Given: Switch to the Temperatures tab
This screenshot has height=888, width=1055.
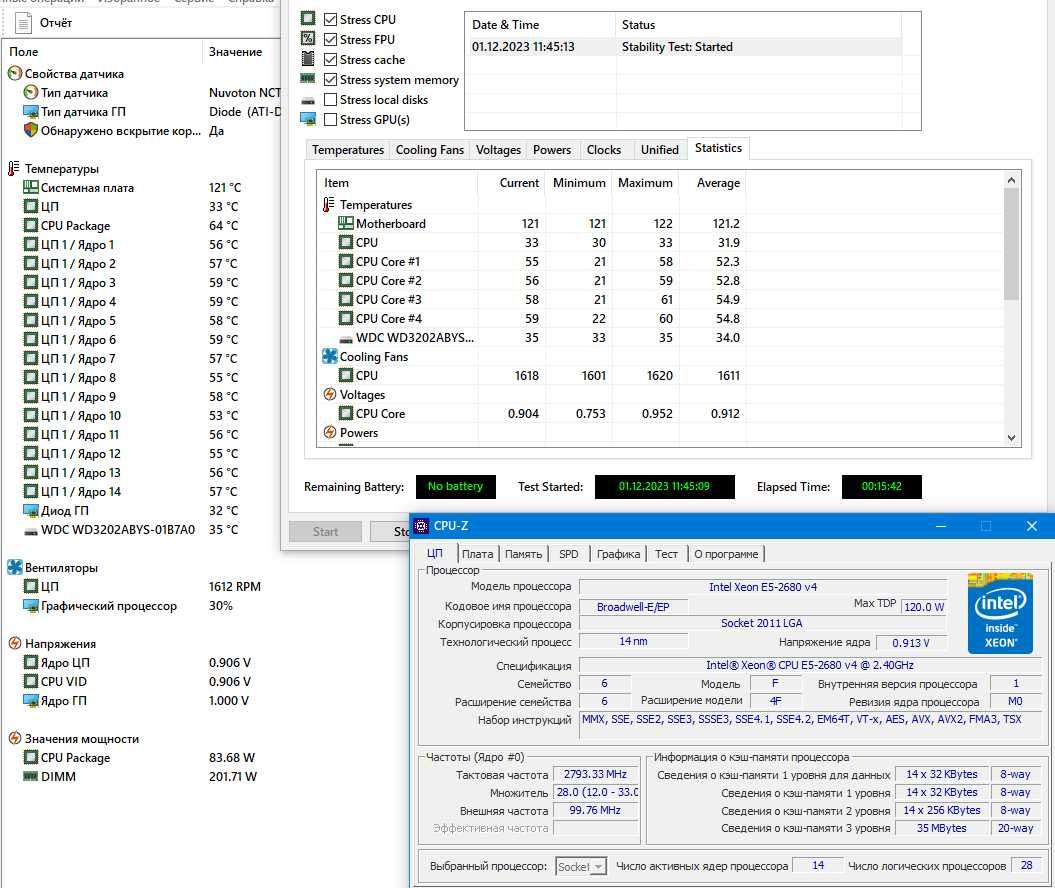Looking at the screenshot, I should click(x=347, y=149).
